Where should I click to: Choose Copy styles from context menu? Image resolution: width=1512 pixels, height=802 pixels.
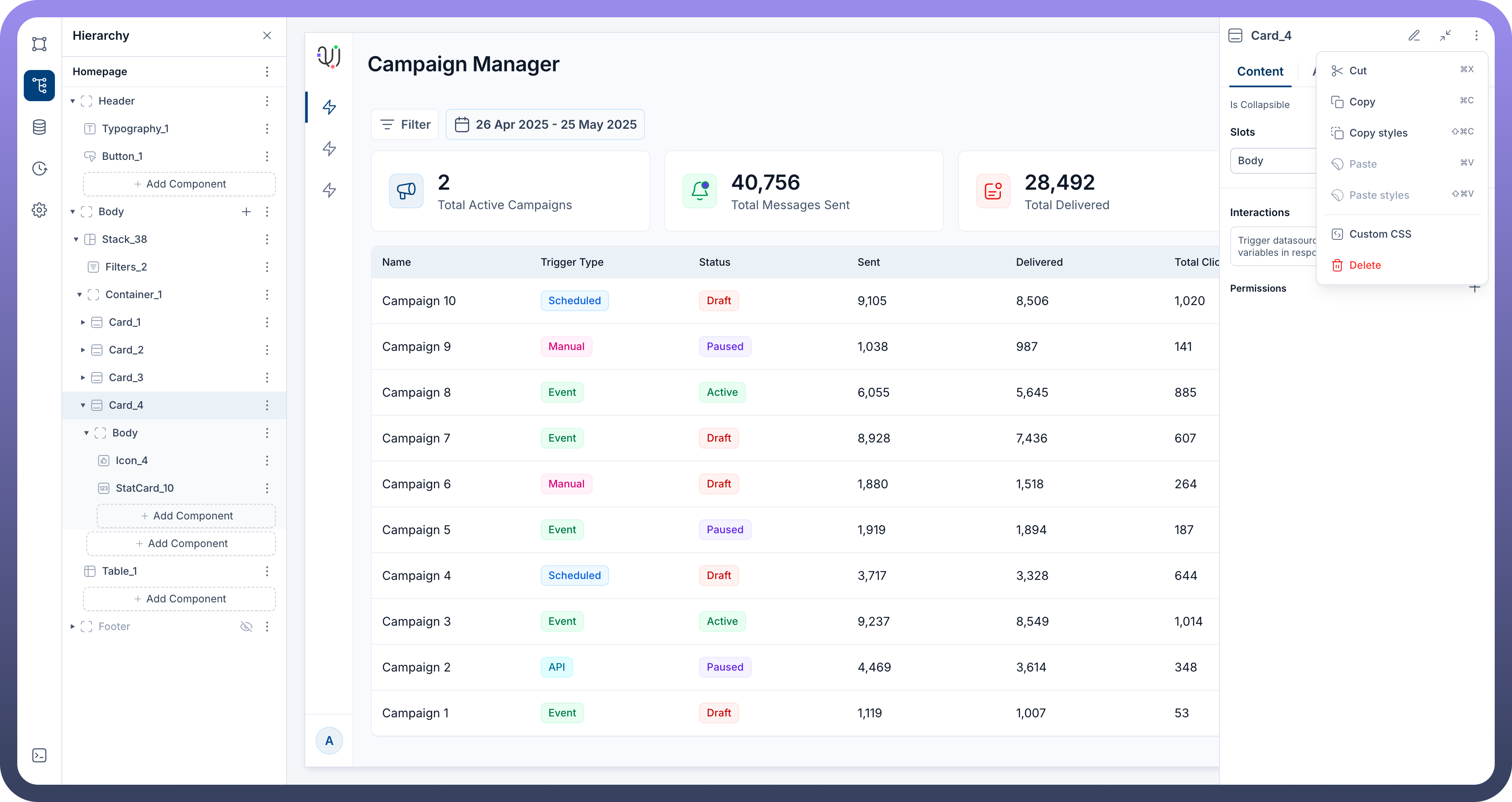(x=1378, y=133)
